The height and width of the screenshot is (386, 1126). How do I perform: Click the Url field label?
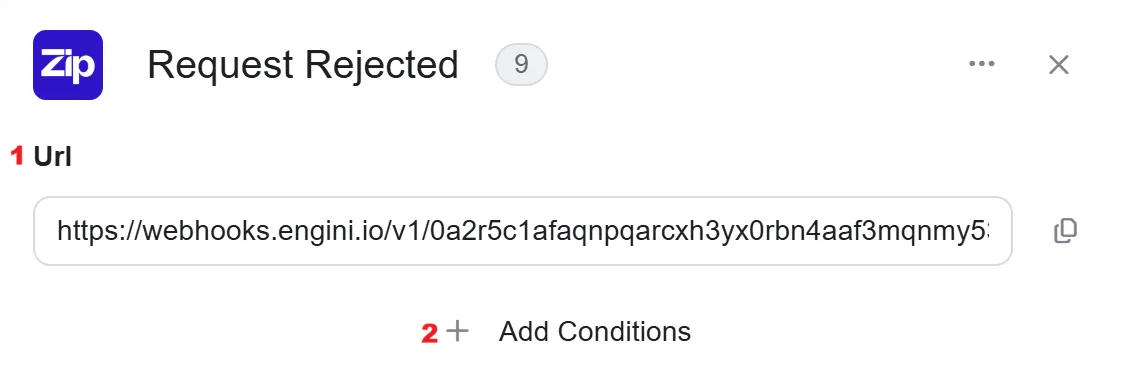(52, 156)
